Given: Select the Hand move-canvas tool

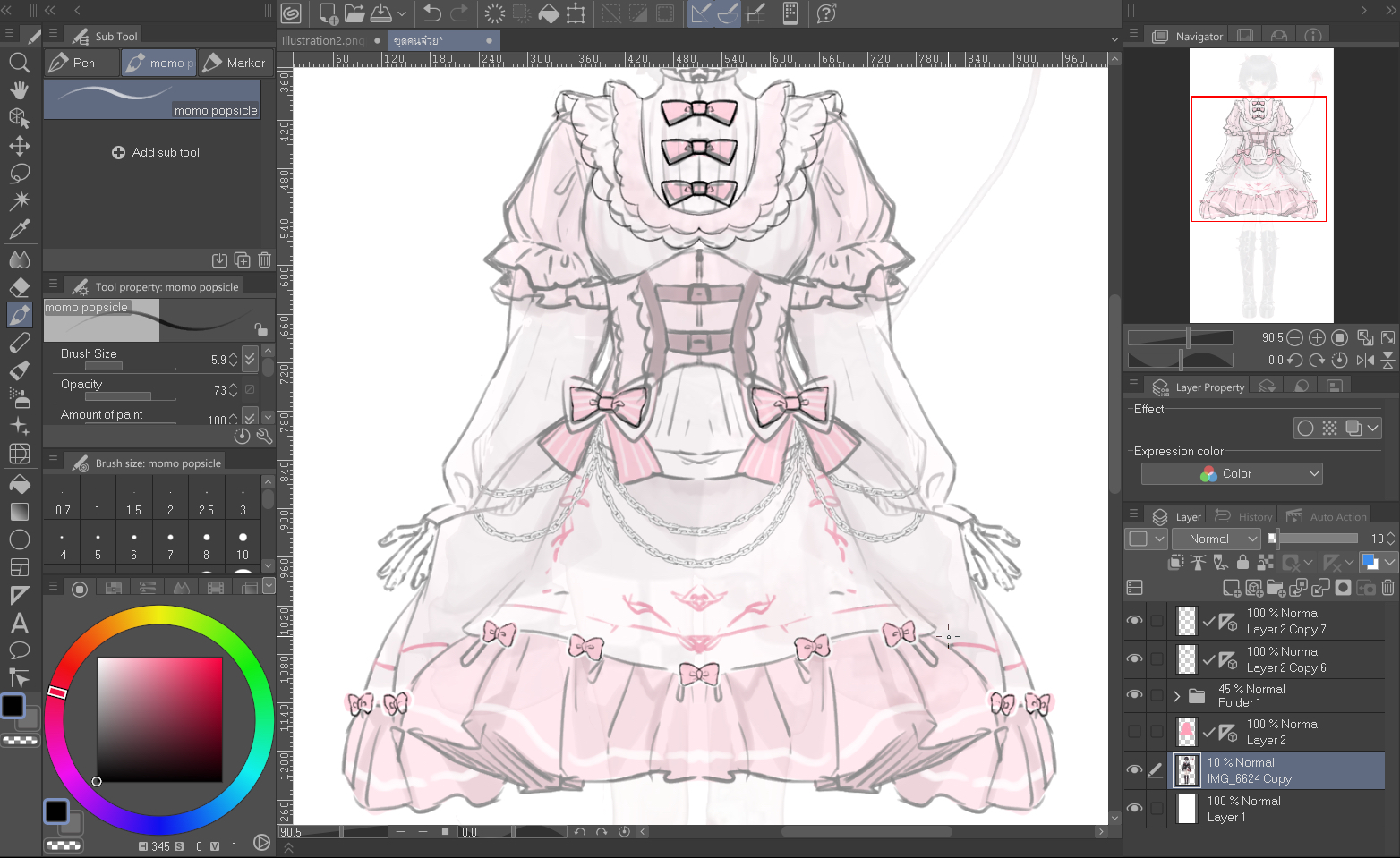Looking at the screenshot, I should click(19, 90).
